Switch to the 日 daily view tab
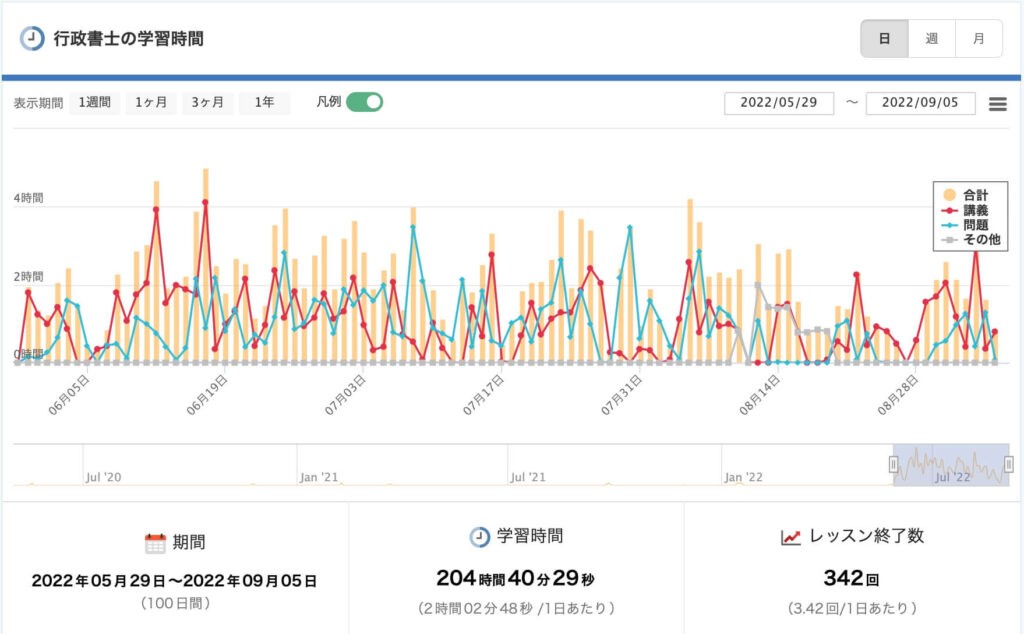Viewport: 1024px width, 634px height. click(884, 39)
